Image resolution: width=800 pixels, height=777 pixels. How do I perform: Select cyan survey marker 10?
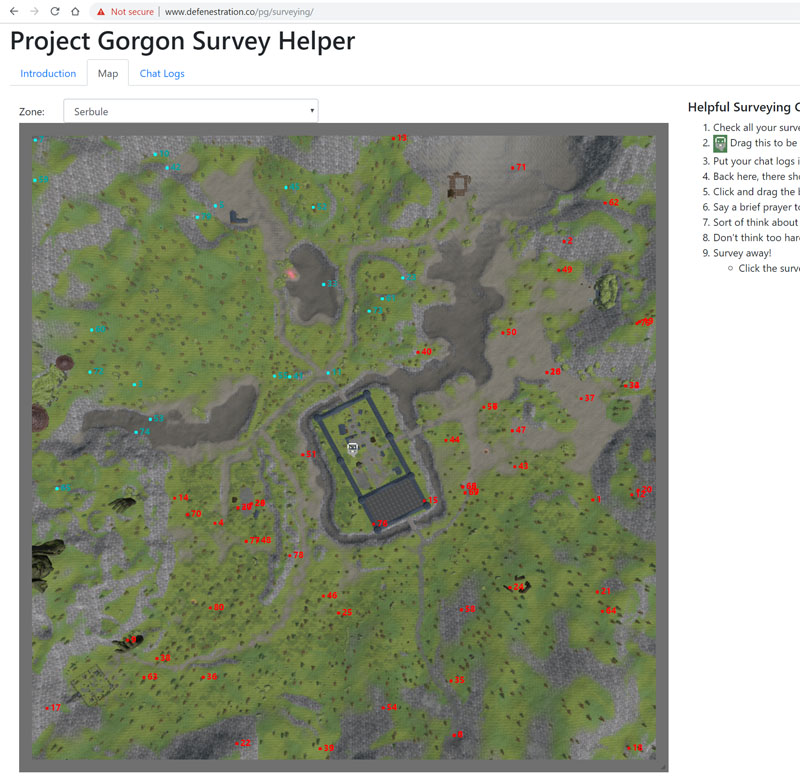tap(161, 154)
